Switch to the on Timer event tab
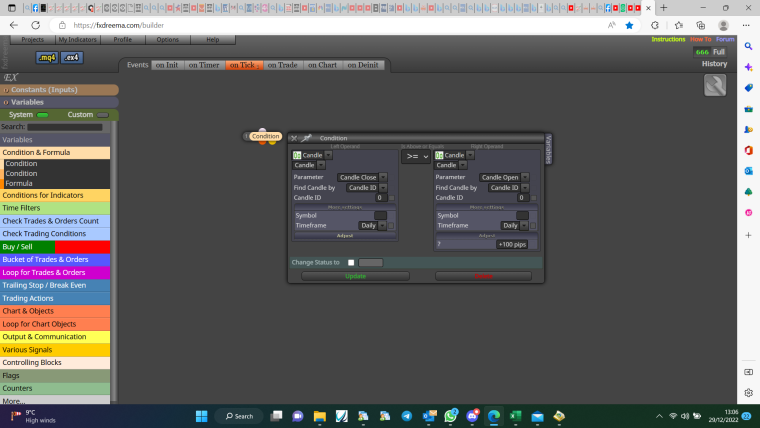760x428 pixels. pyautogui.click(x=204, y=65)
